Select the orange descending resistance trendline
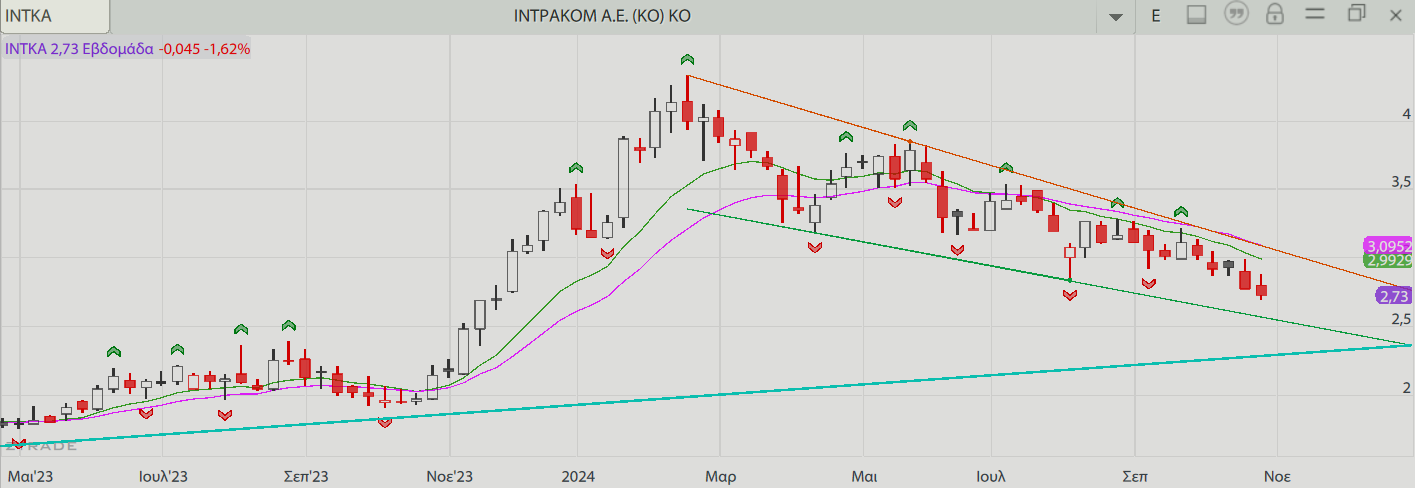 1050,181
